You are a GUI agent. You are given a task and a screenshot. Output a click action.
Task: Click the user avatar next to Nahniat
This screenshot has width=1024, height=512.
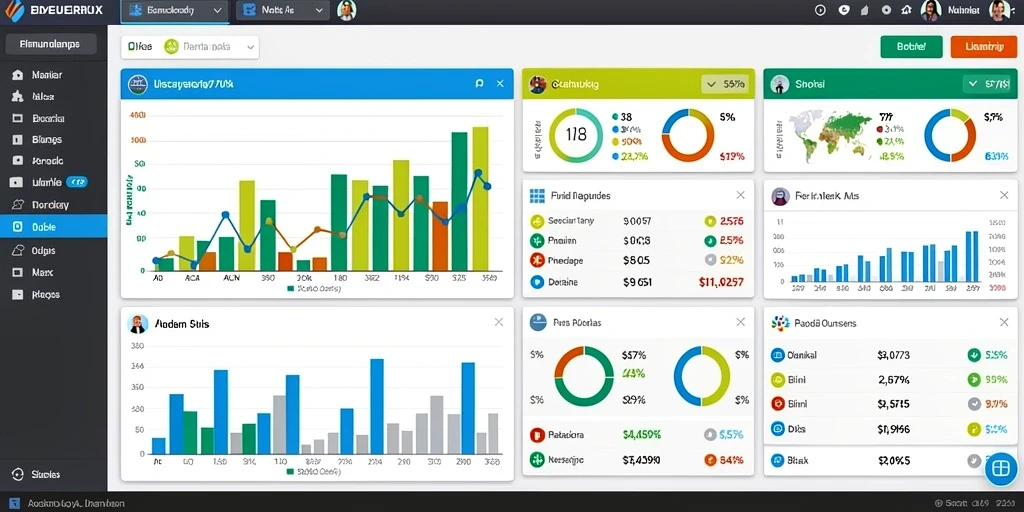[x=931, y=10]
